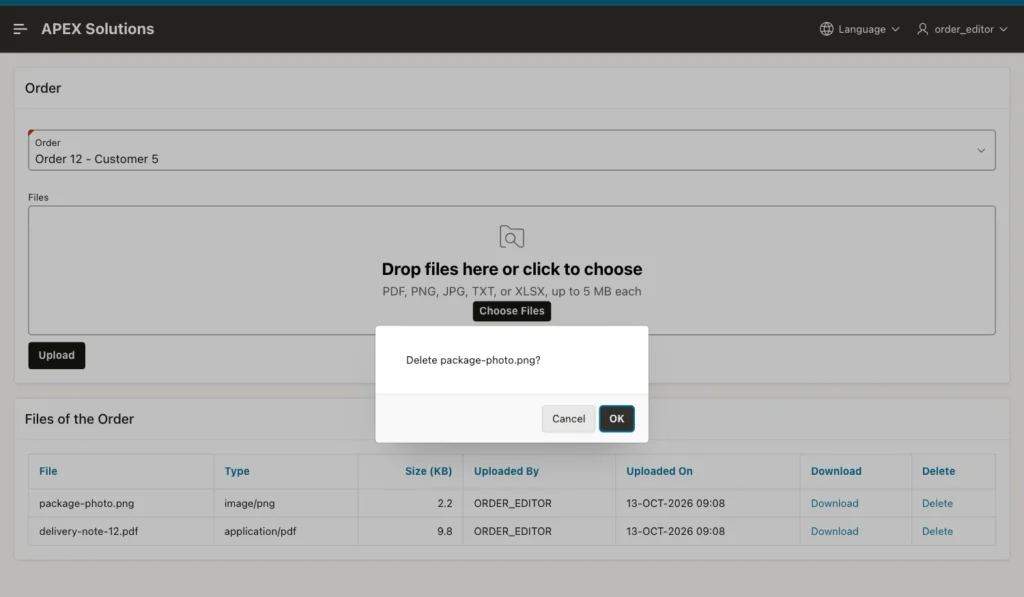Sort by the Size (KB) column header
Image resolution: width=1024 pixels, height=597 pixels.
pyautogui.click(x=428, y=471)
